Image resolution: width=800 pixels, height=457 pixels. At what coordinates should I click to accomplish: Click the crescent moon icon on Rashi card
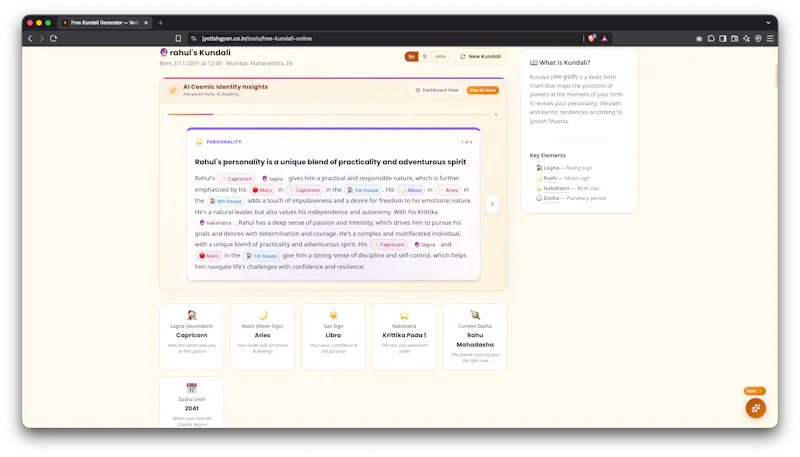pyautogui.click(x=262, y=315)
